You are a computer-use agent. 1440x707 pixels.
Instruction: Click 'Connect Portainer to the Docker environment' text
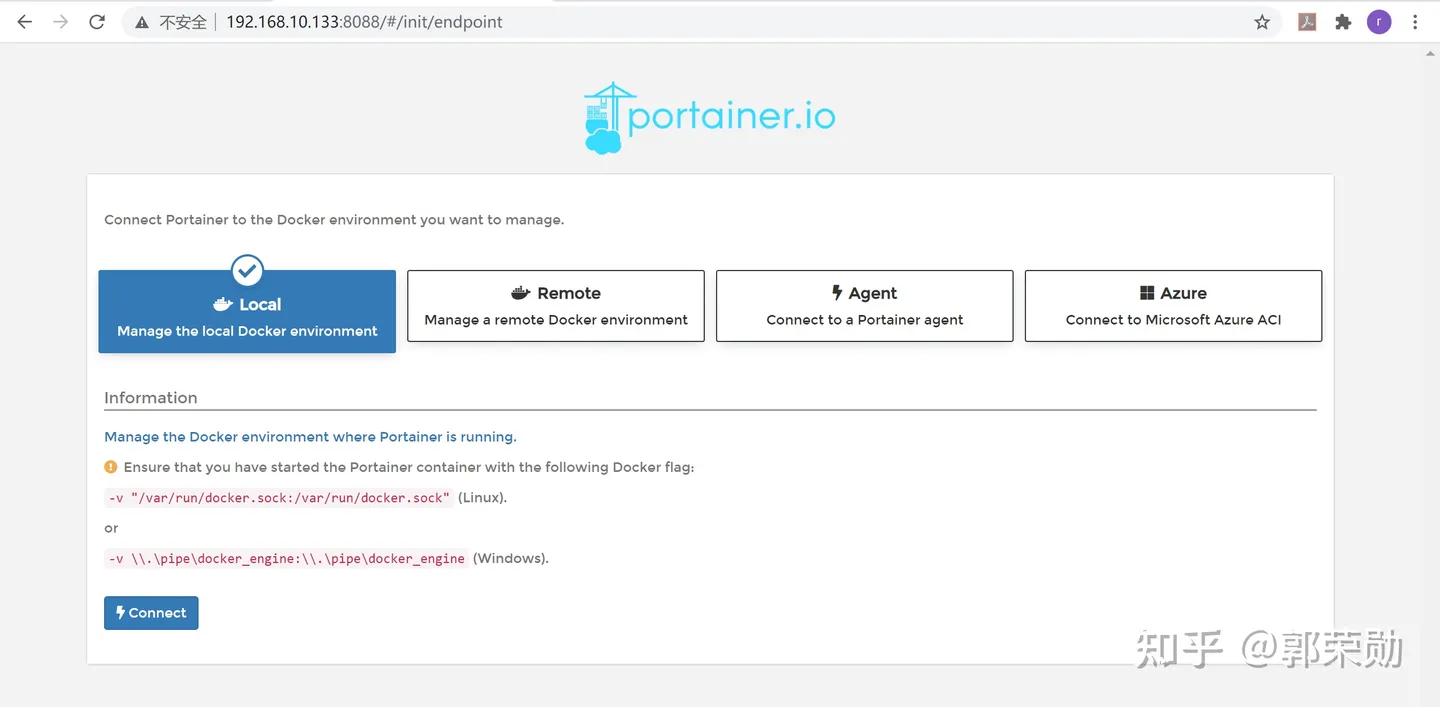tap(334, 220)
